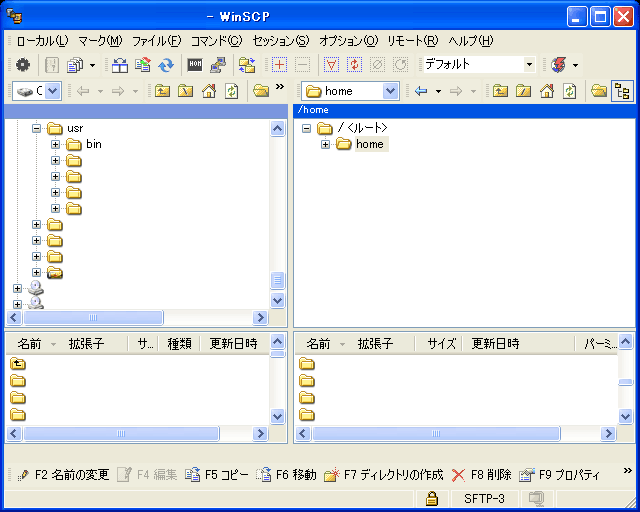Screen dimensions: 640x512
Task: Refresh the local panel
Action: point(232,91)
